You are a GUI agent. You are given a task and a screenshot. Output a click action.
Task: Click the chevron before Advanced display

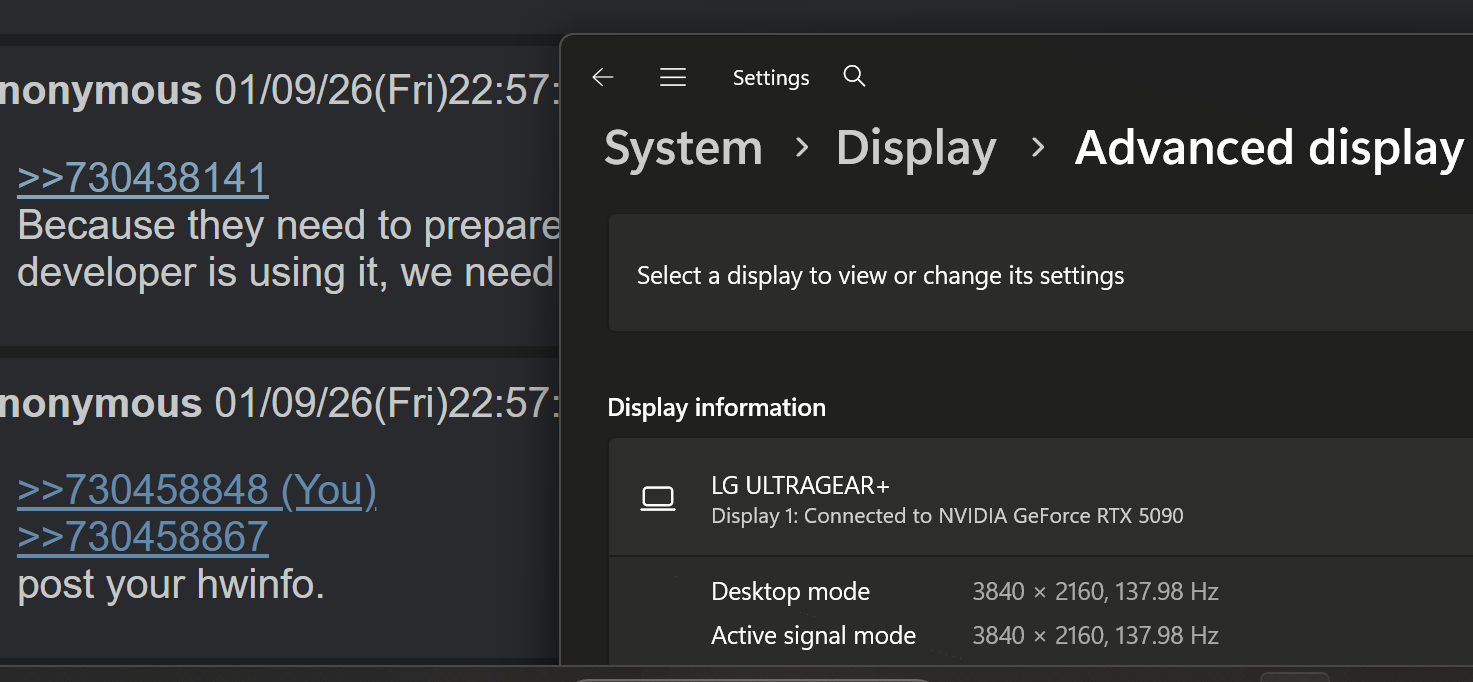1038,148
